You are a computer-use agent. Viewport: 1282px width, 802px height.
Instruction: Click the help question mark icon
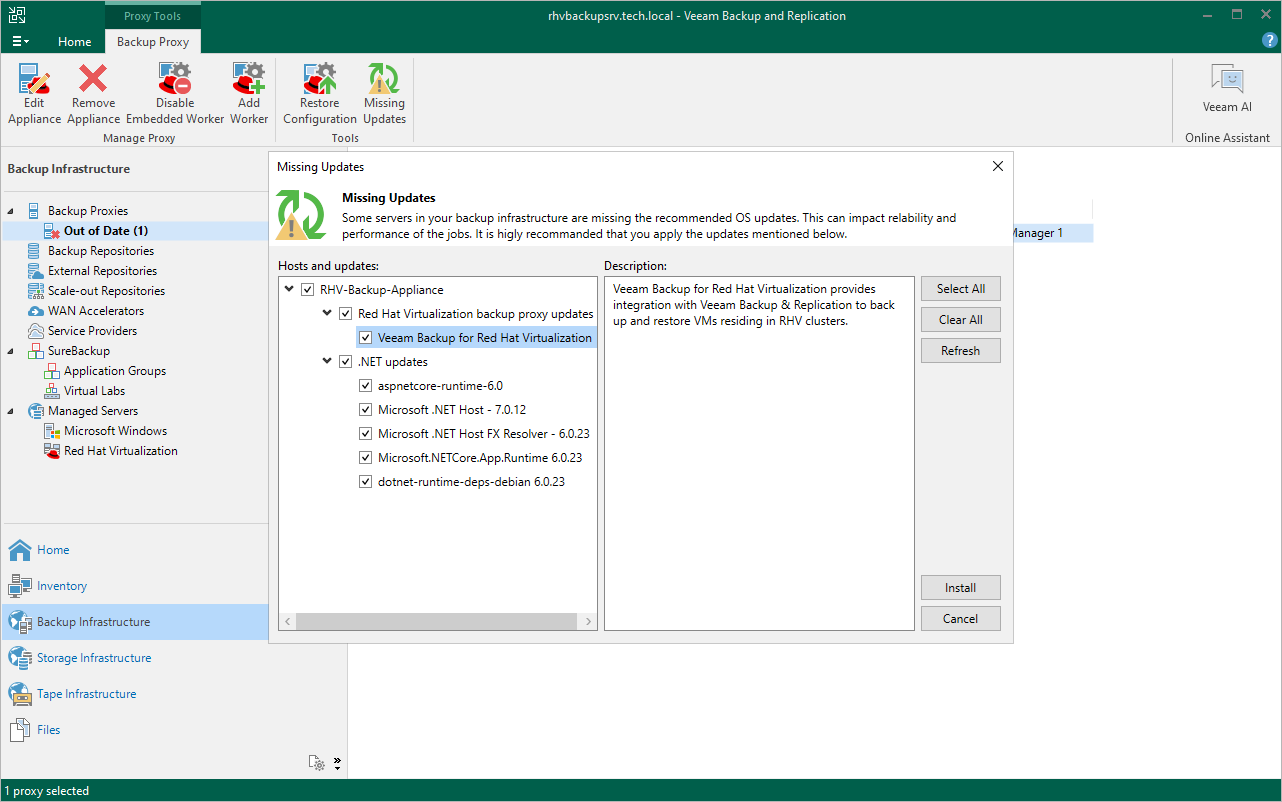[x=1269, y=41]
